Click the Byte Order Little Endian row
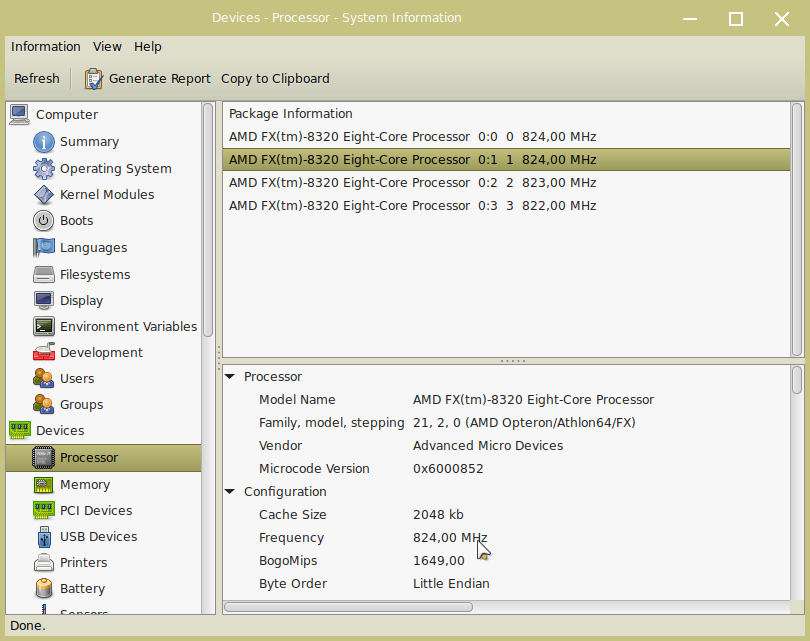 point(506,583)
